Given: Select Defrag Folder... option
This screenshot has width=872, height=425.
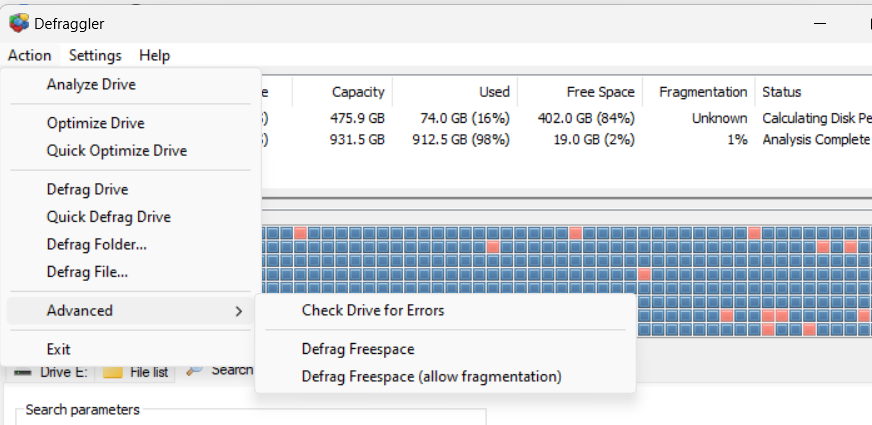Looking at the screenshot, I should tap(97, 244).
